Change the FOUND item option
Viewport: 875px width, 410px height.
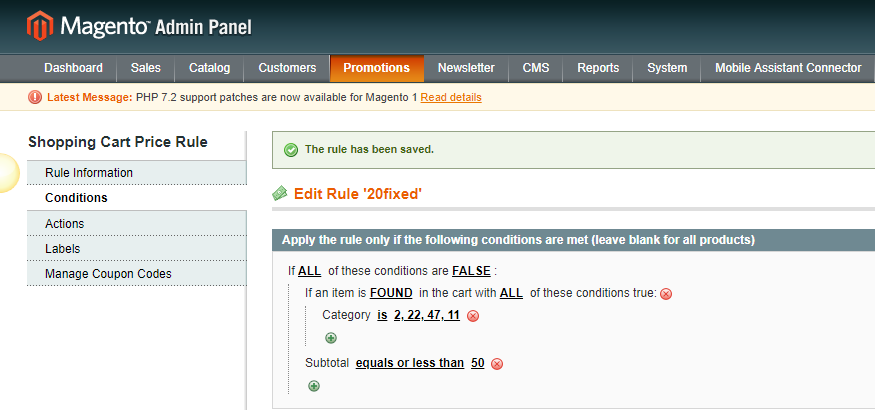tap(391, 293)
